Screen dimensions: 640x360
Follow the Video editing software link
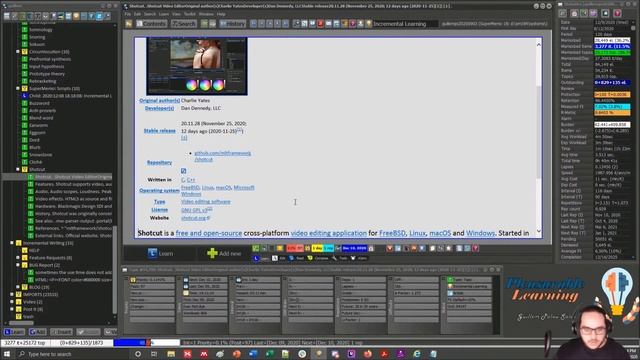tap(206, 202)
